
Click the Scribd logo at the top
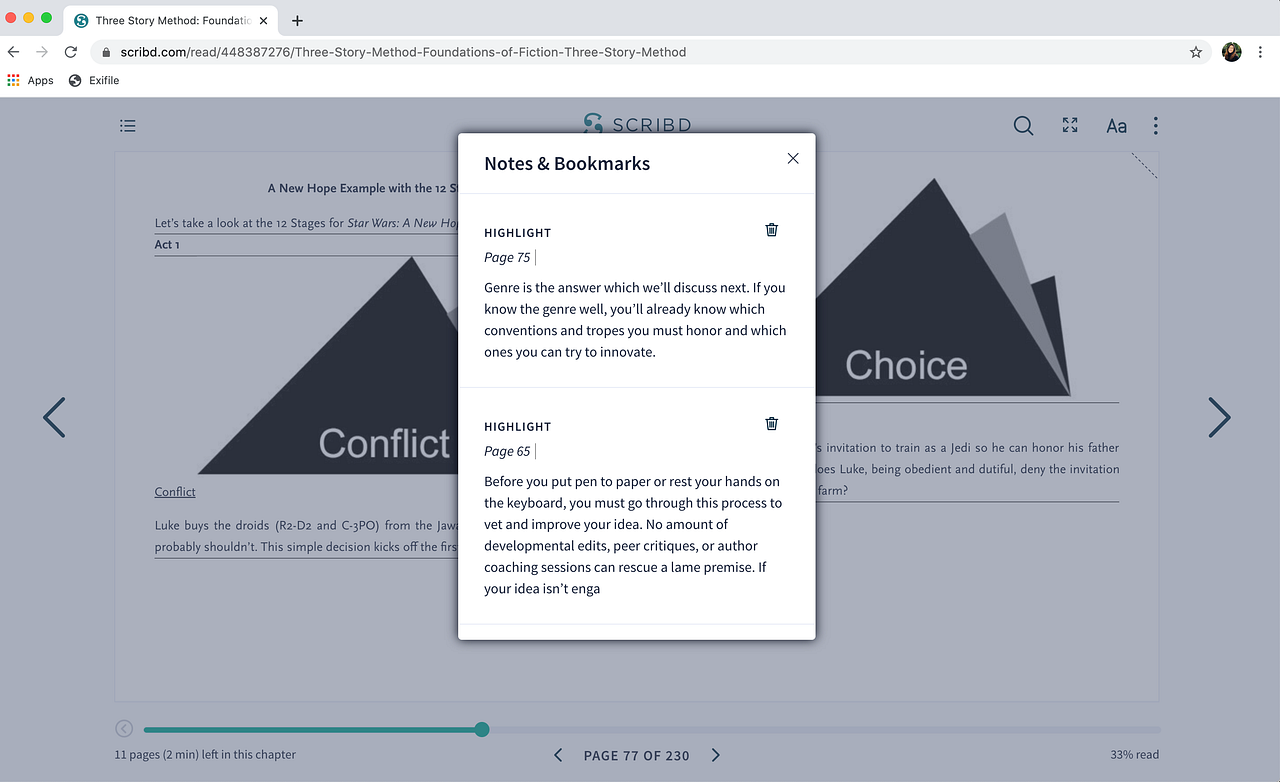pos(636,124)
